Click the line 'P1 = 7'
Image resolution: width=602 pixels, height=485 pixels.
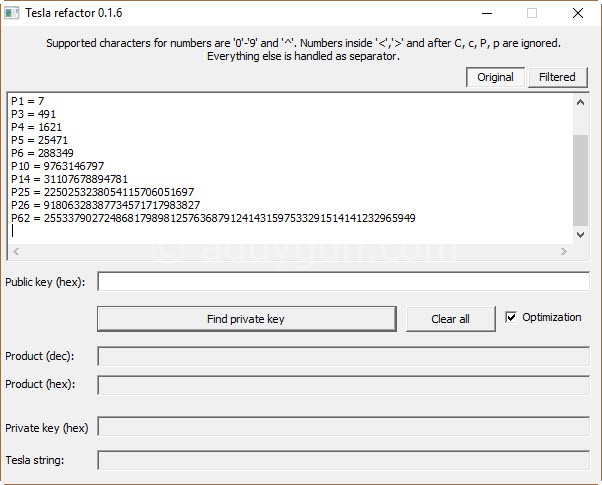(x=28, y=101)
